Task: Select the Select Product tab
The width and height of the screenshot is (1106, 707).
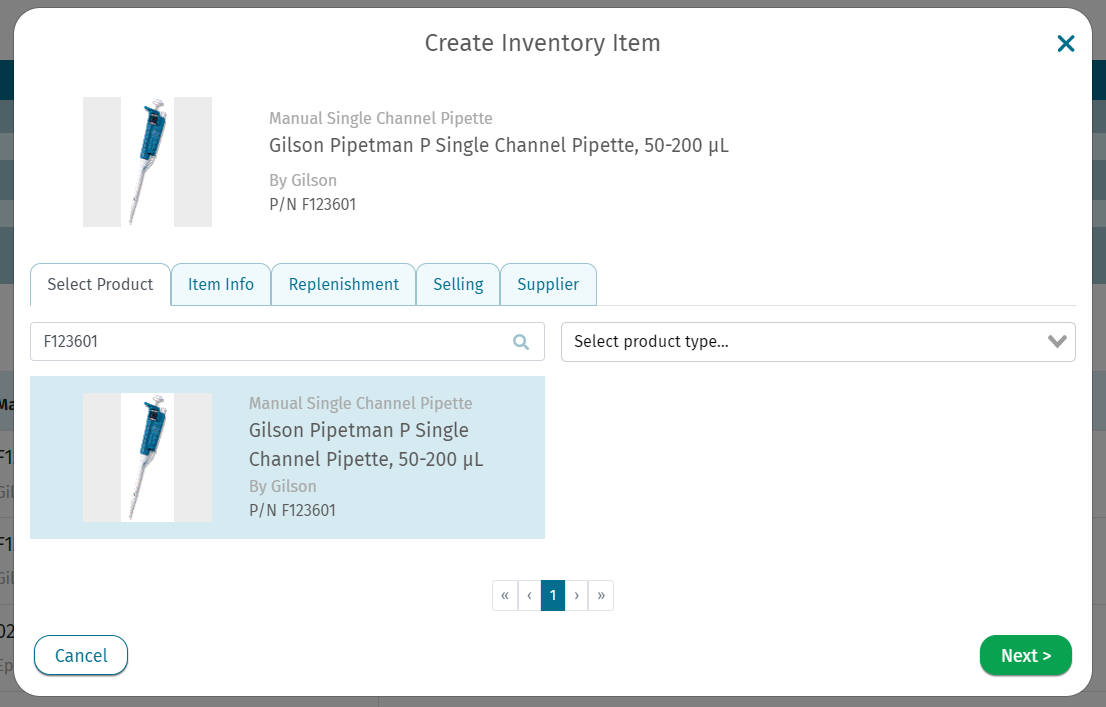Action: tap(100, 284)
